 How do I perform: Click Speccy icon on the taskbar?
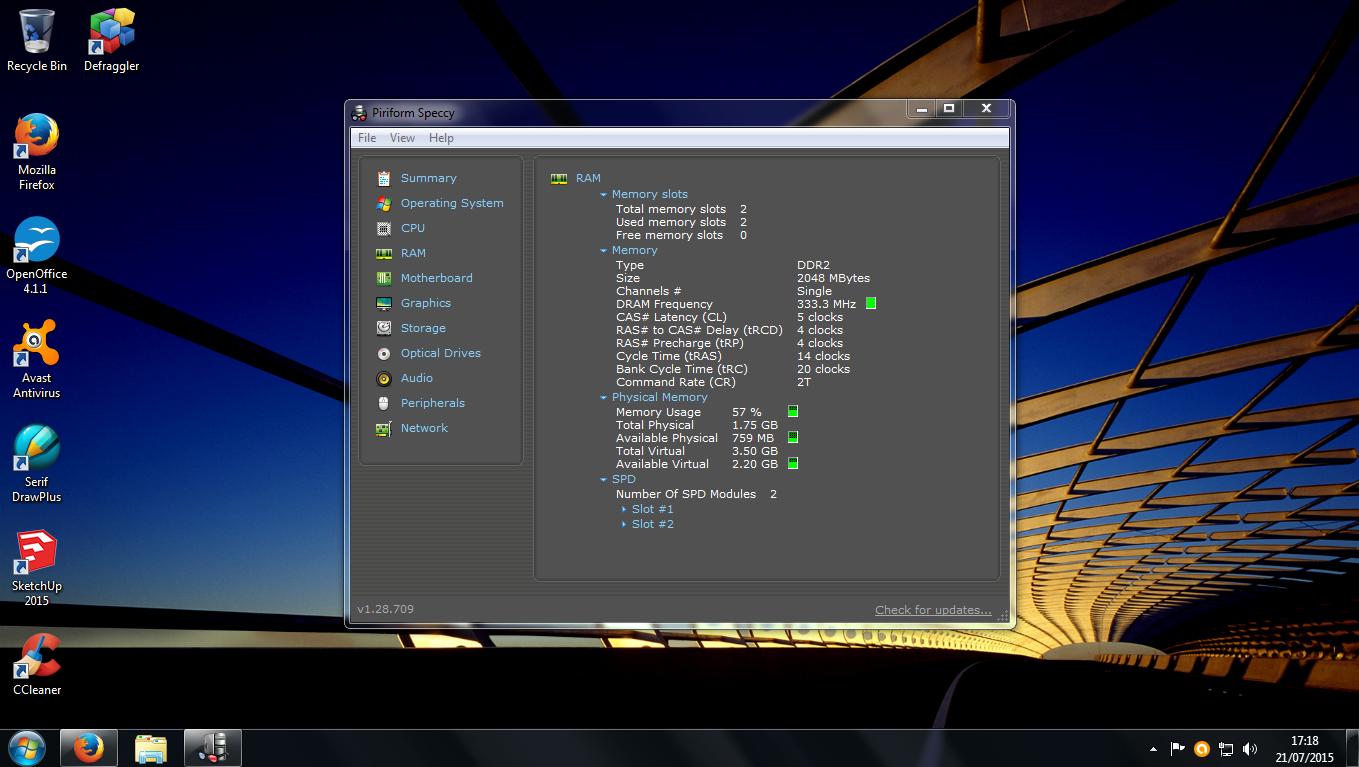(x=213, y=748)
